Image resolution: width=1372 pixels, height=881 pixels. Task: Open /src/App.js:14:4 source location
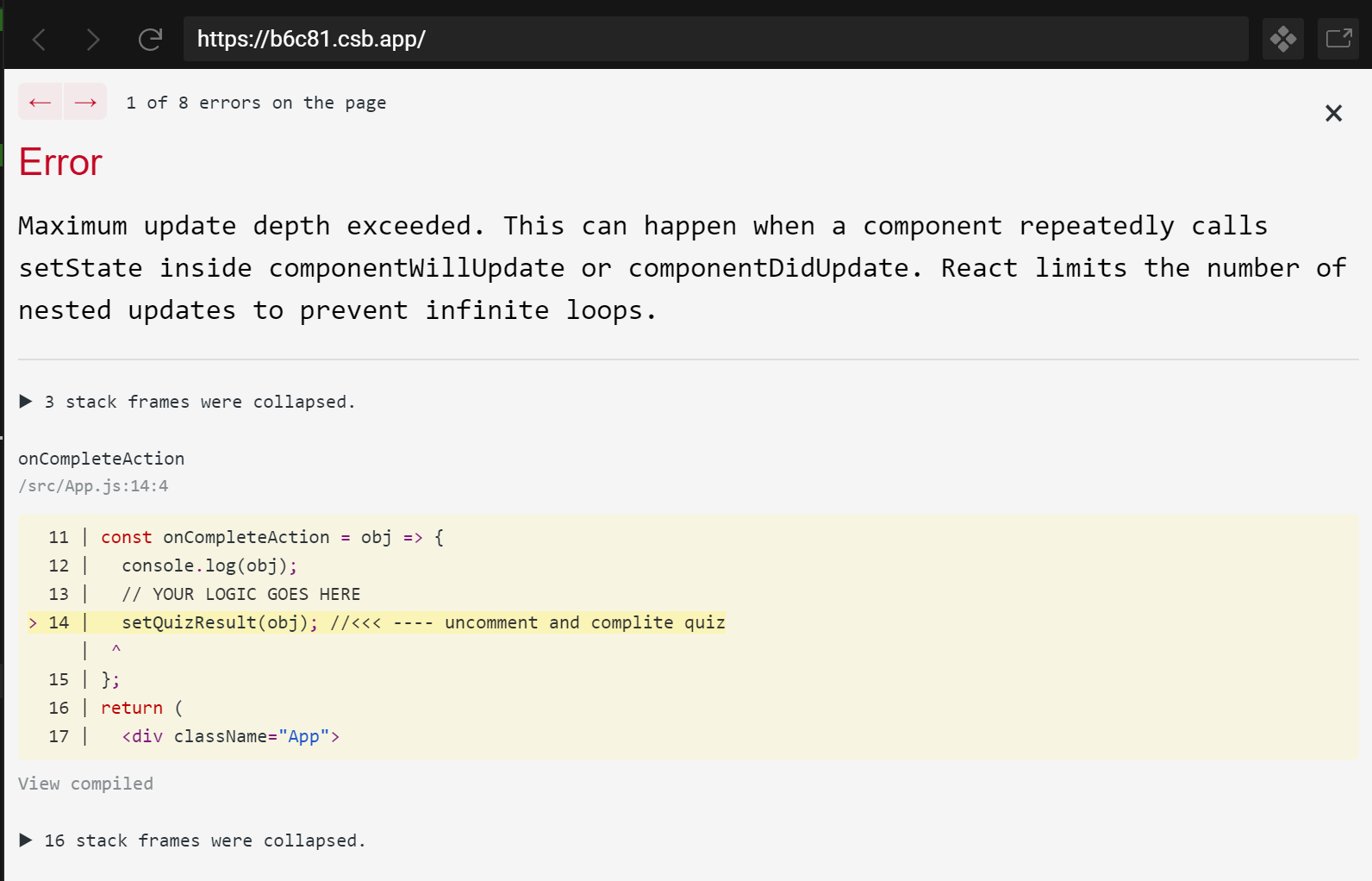(x=93, y=486)
